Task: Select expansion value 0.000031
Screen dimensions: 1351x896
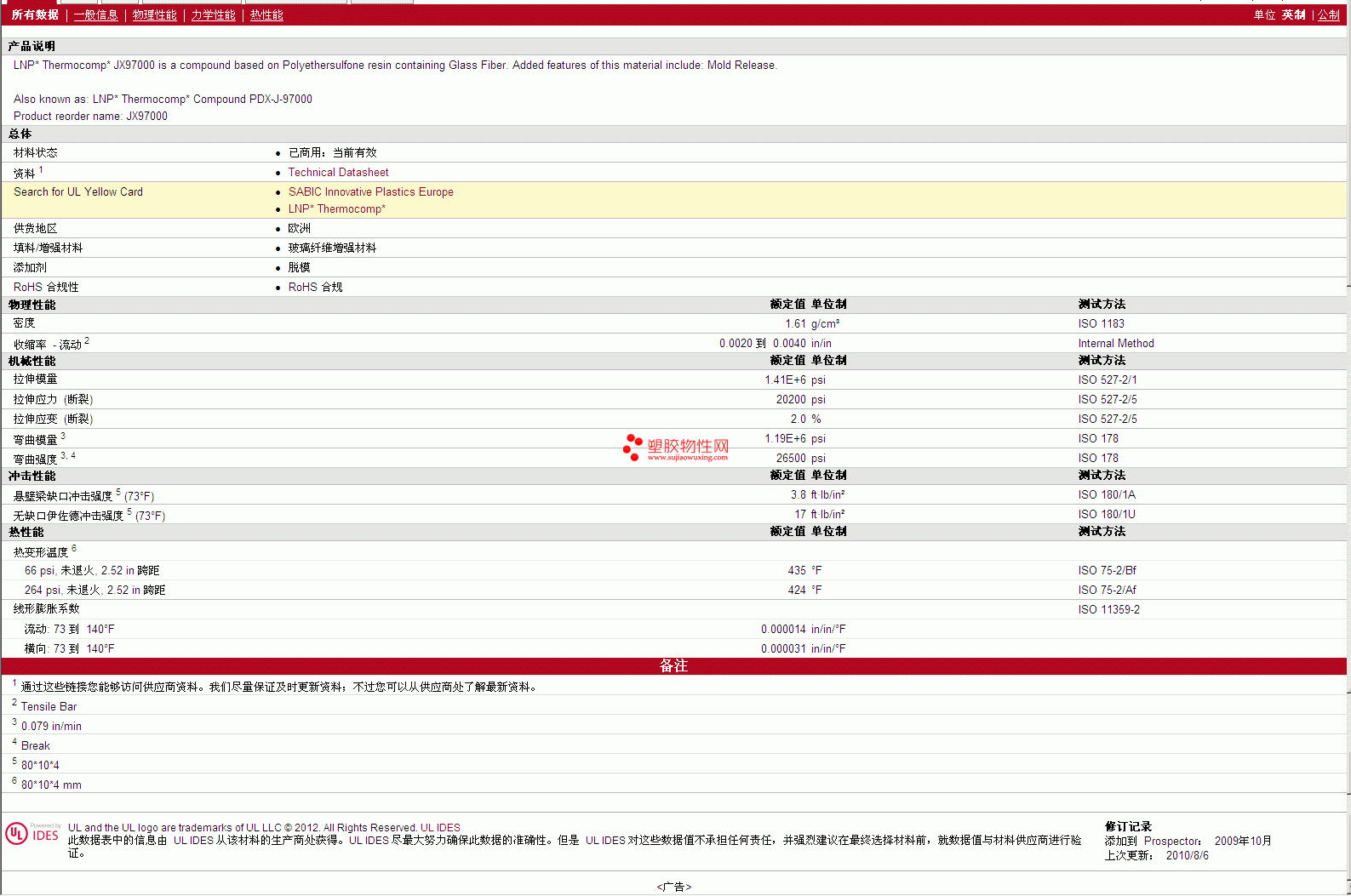Action: [783, 649]
